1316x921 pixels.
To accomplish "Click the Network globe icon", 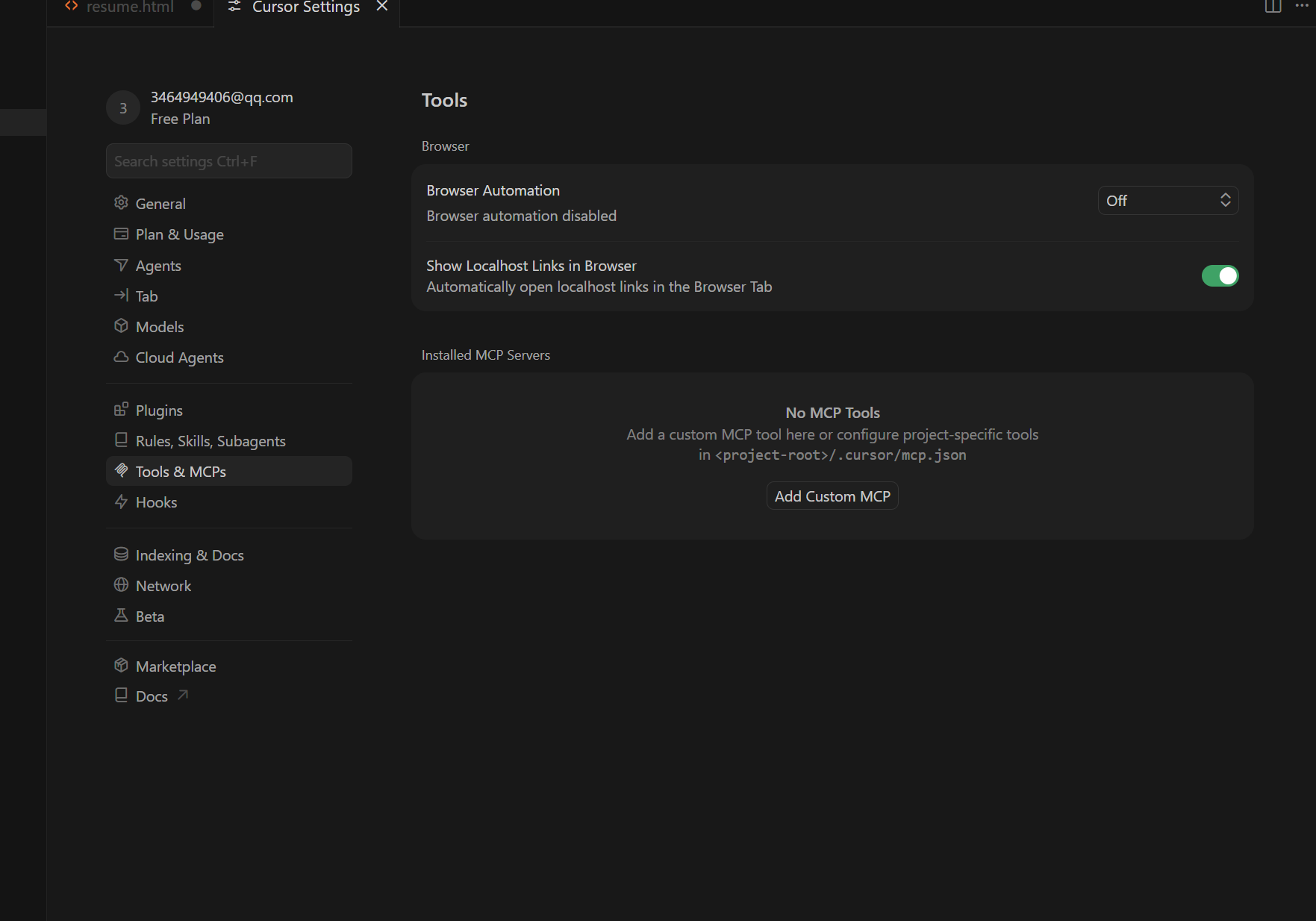I will [121, 585].
